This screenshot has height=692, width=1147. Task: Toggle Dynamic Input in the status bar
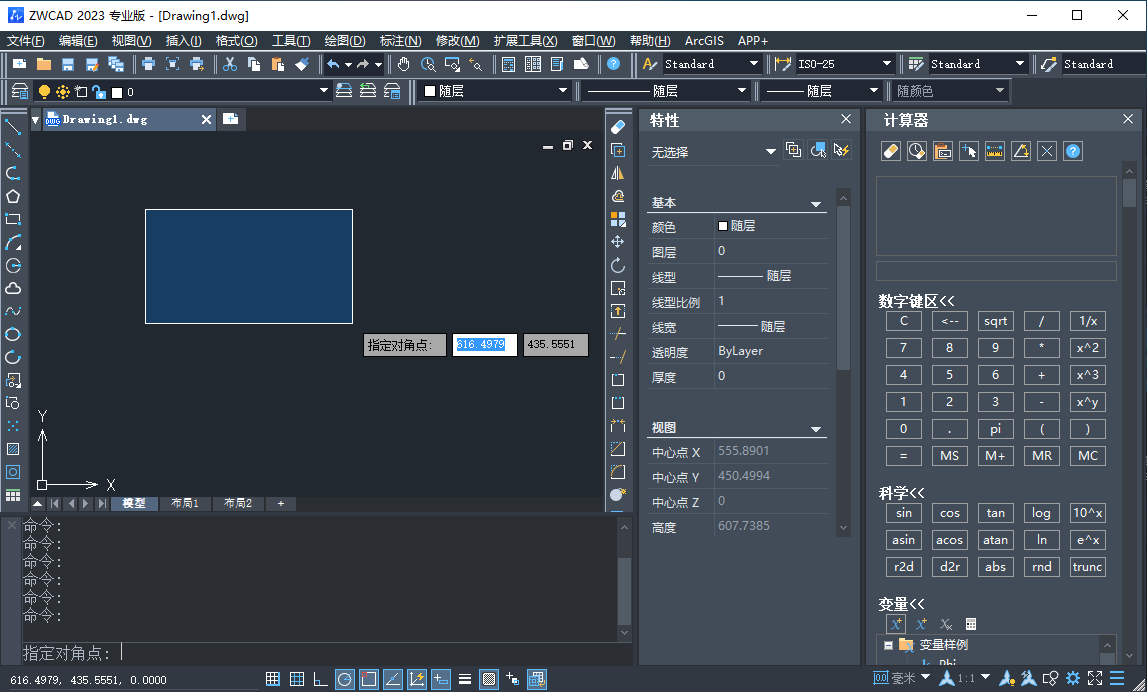[441, 679]
